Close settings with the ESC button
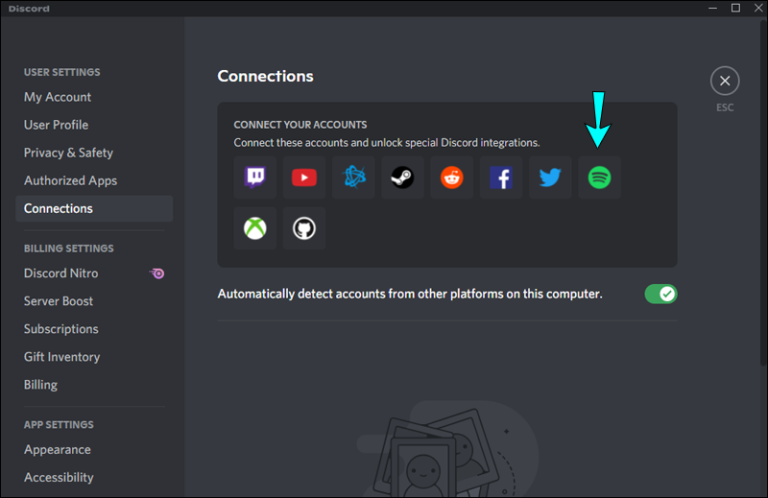 point(724,82)
